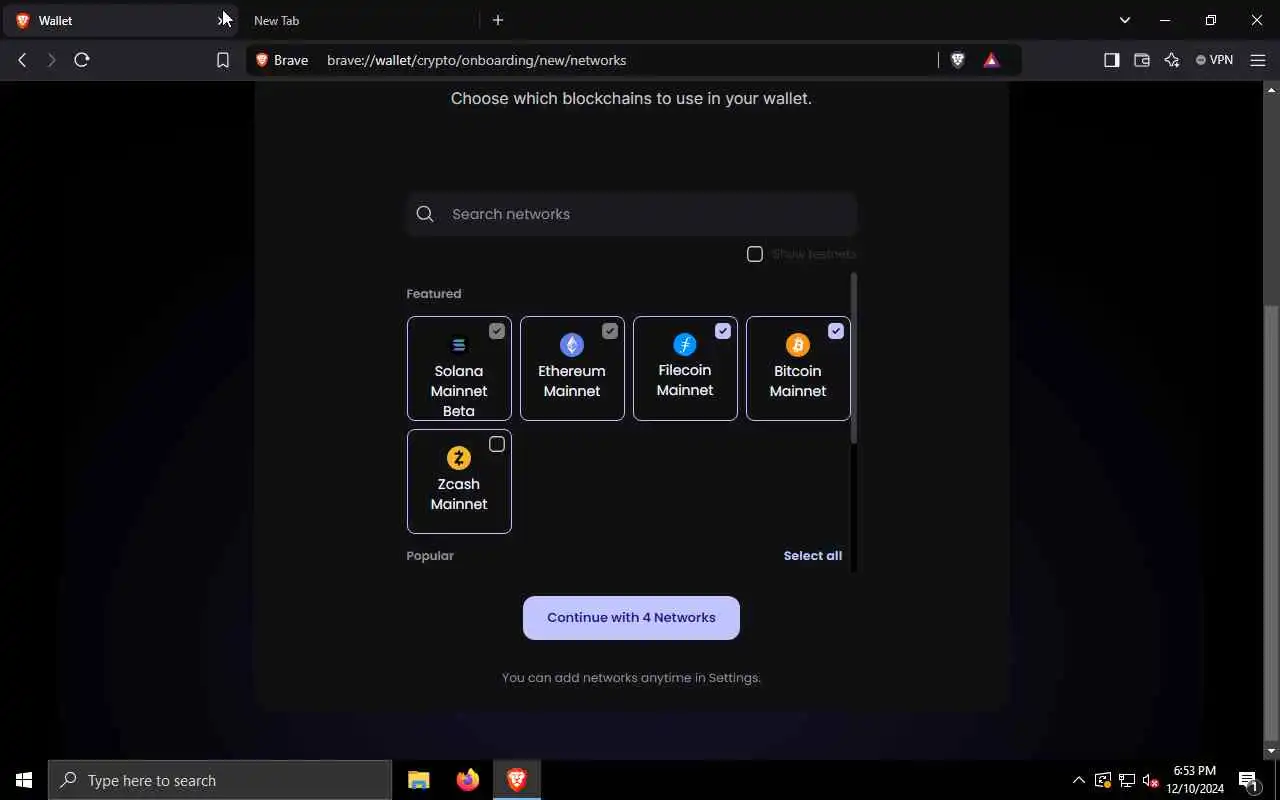Click the Bitcoin Mainnet logo icon
This screenshot has height=800, width=1280.
click(798, 345)
